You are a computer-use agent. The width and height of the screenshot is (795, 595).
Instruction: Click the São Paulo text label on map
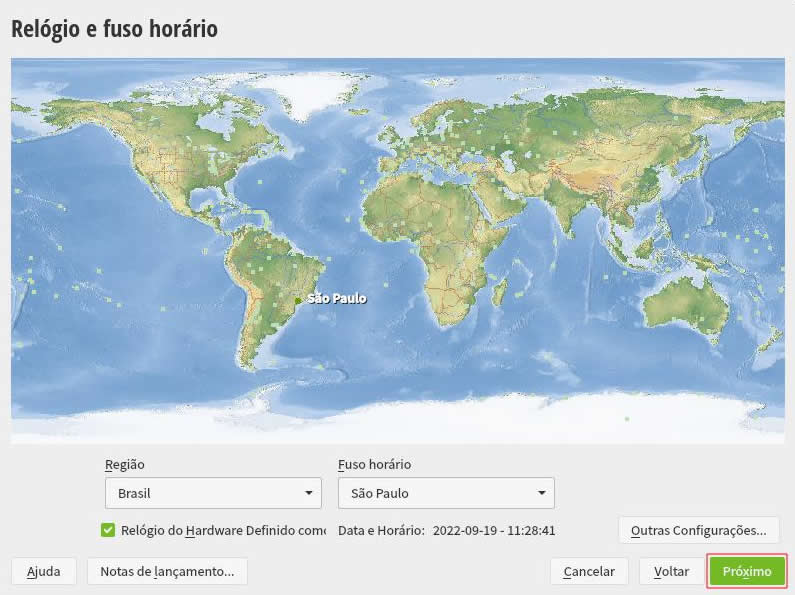point(337,298)
